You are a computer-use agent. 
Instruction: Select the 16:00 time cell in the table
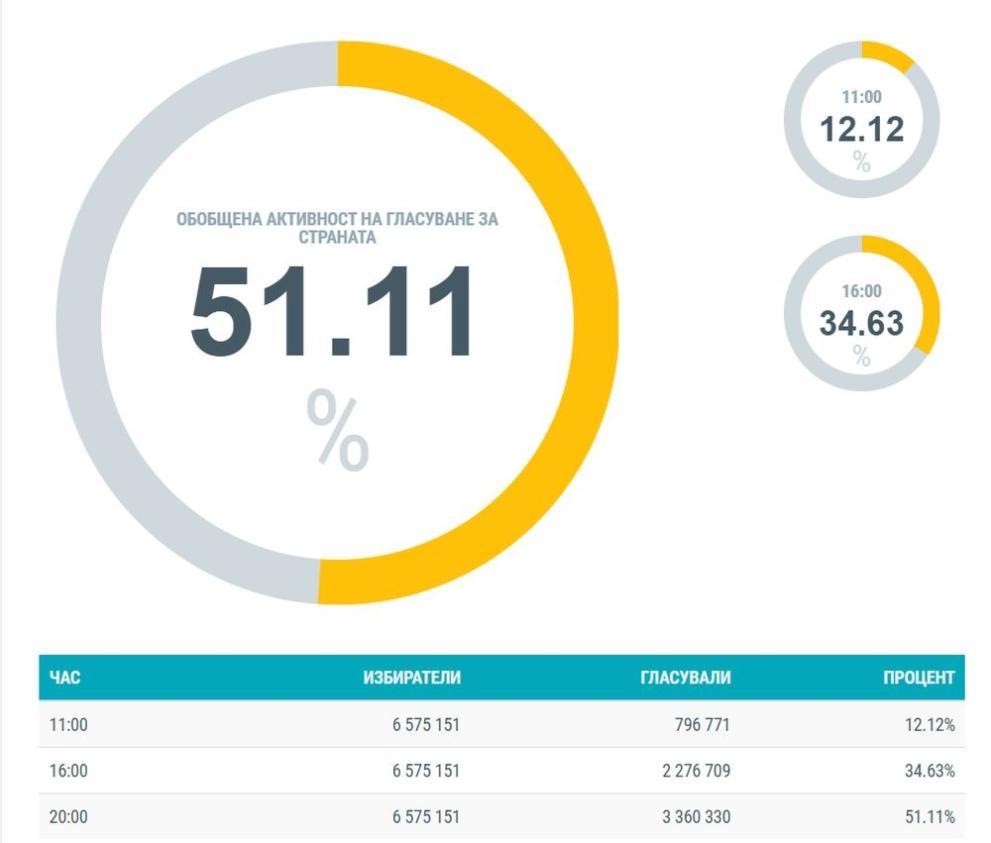click(x=69, y=771)
